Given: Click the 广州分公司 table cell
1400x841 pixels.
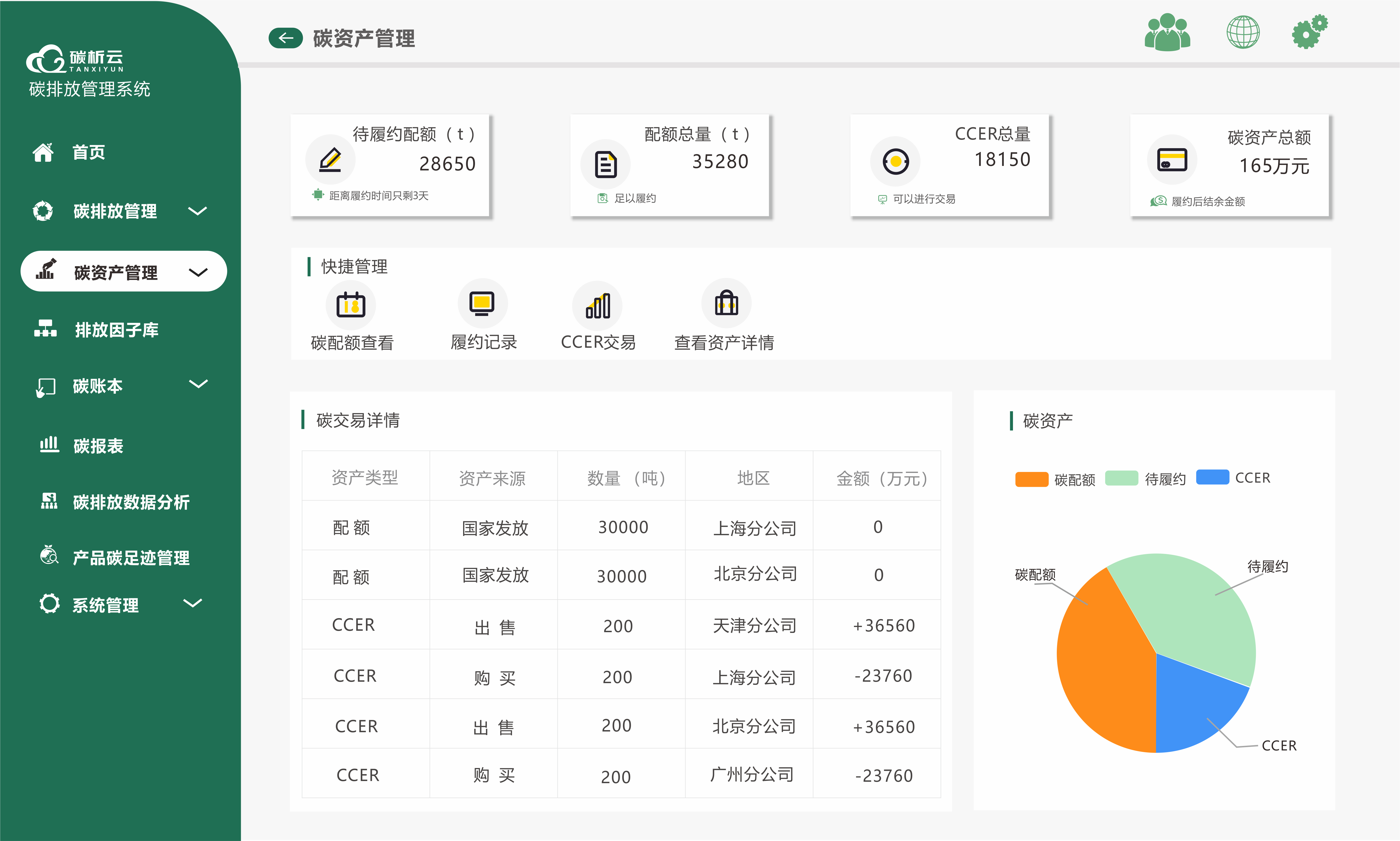Looking at the screenshot, I should [752, 774].
